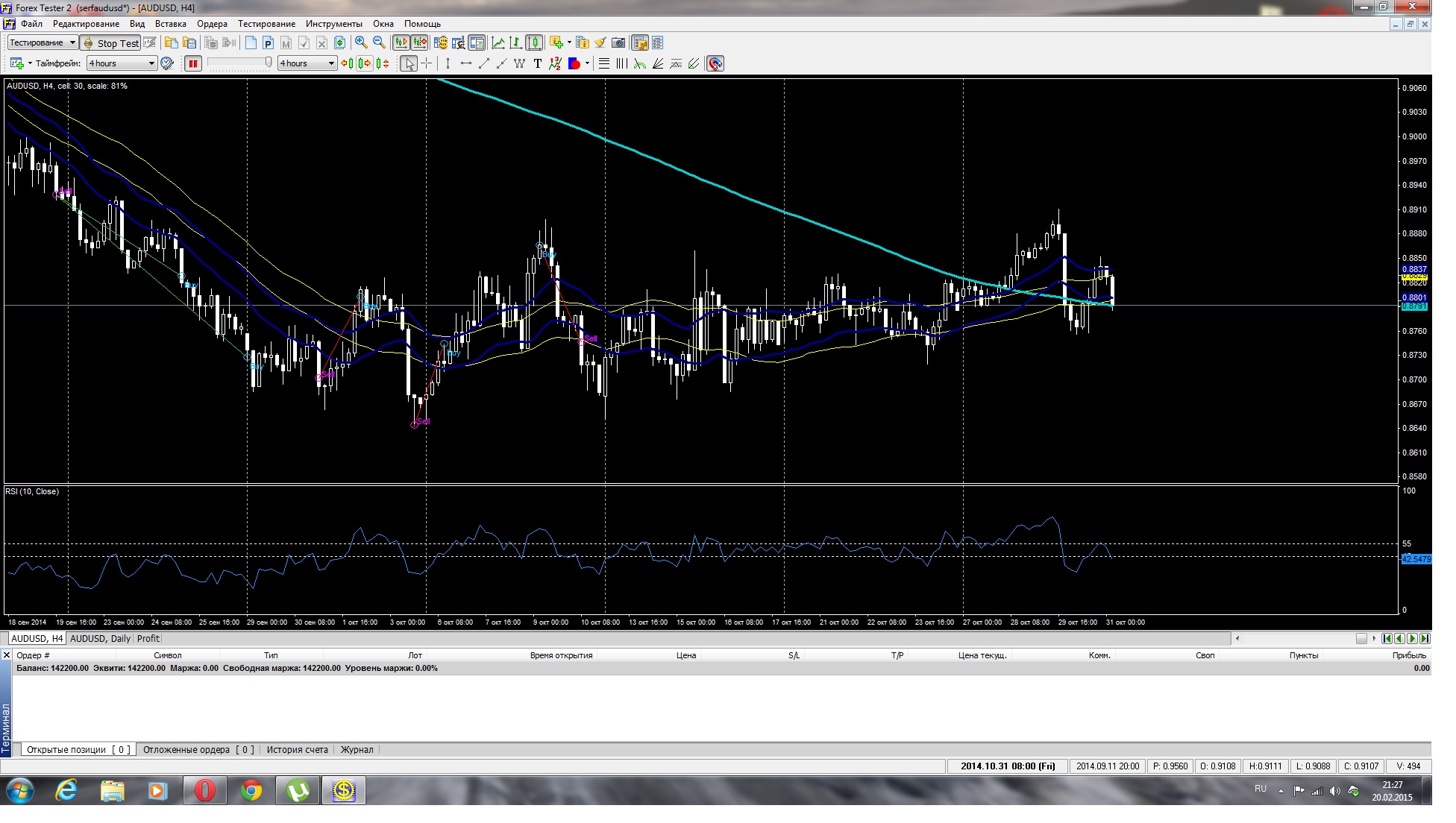Open the Тестирование menu
The width and height of the screenshot is (1456, 823).
266,24
